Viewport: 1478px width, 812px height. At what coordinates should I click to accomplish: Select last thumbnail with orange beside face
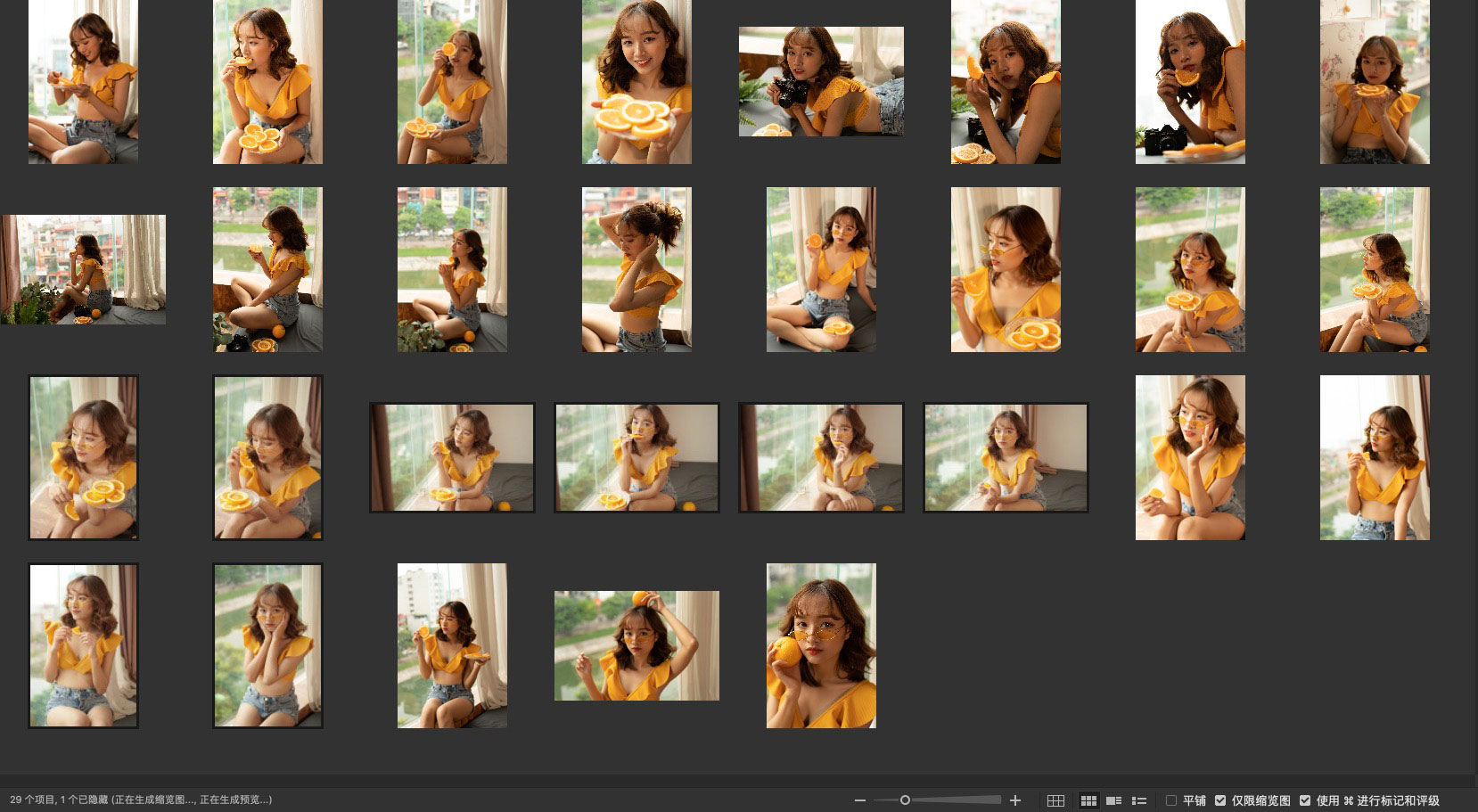tap(821, 645)
